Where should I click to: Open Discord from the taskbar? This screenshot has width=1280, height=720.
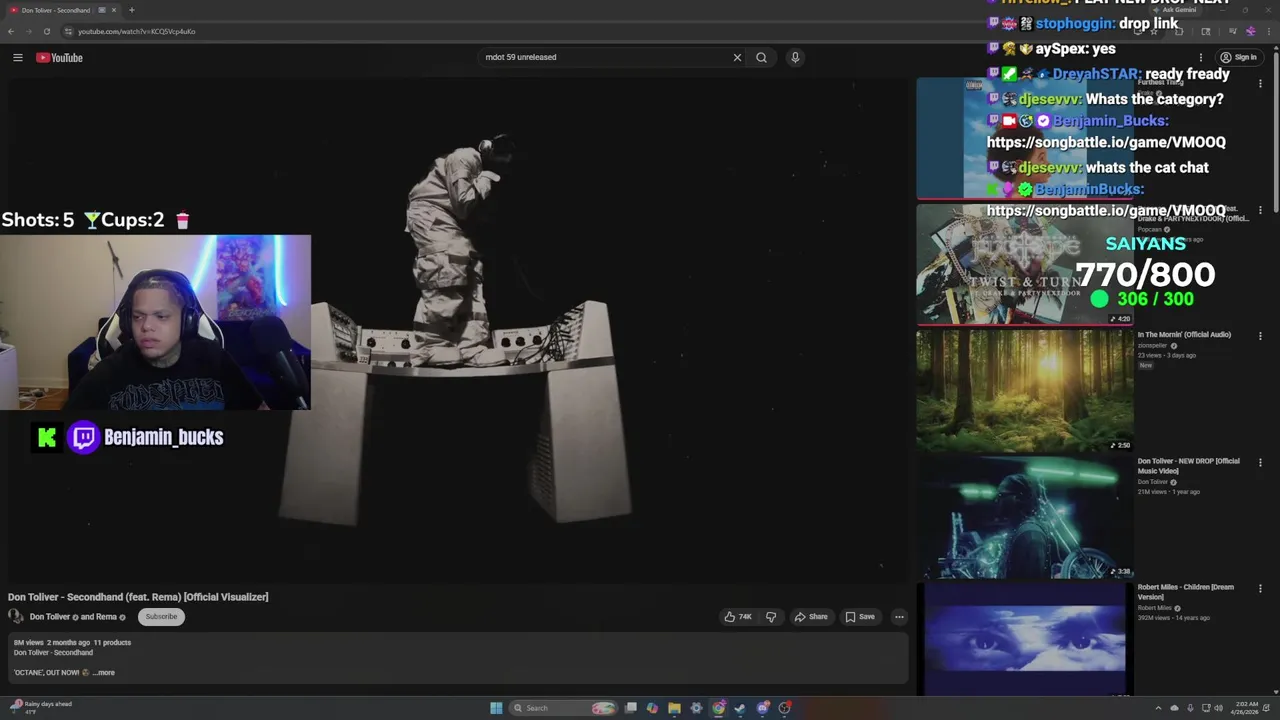click(763, 708)
